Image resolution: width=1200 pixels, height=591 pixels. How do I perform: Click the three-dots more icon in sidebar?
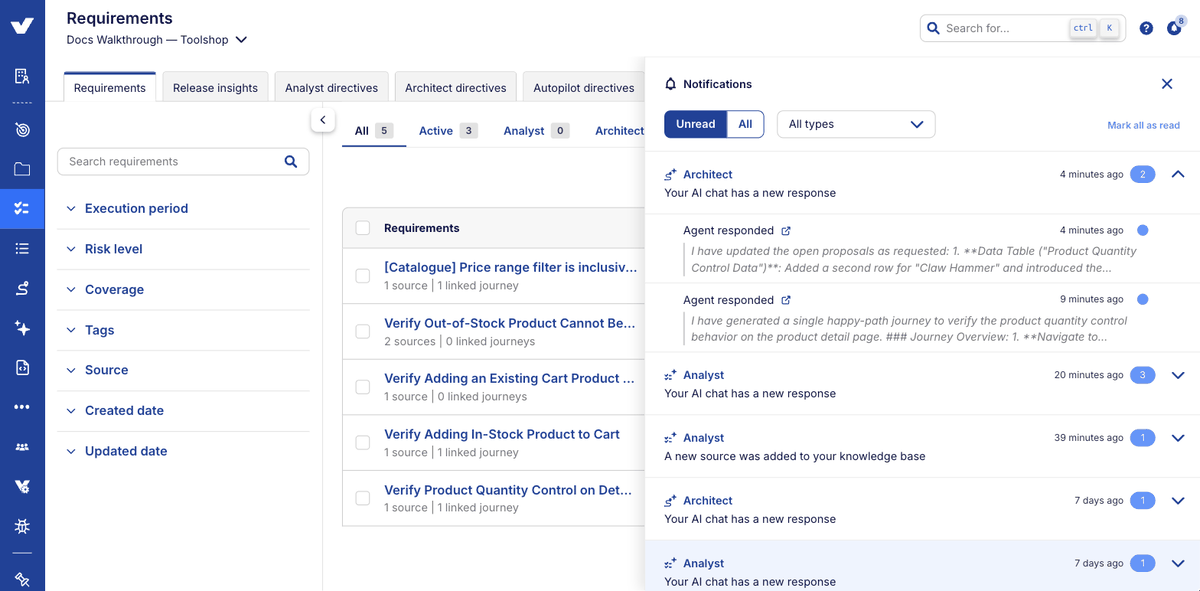22,407
